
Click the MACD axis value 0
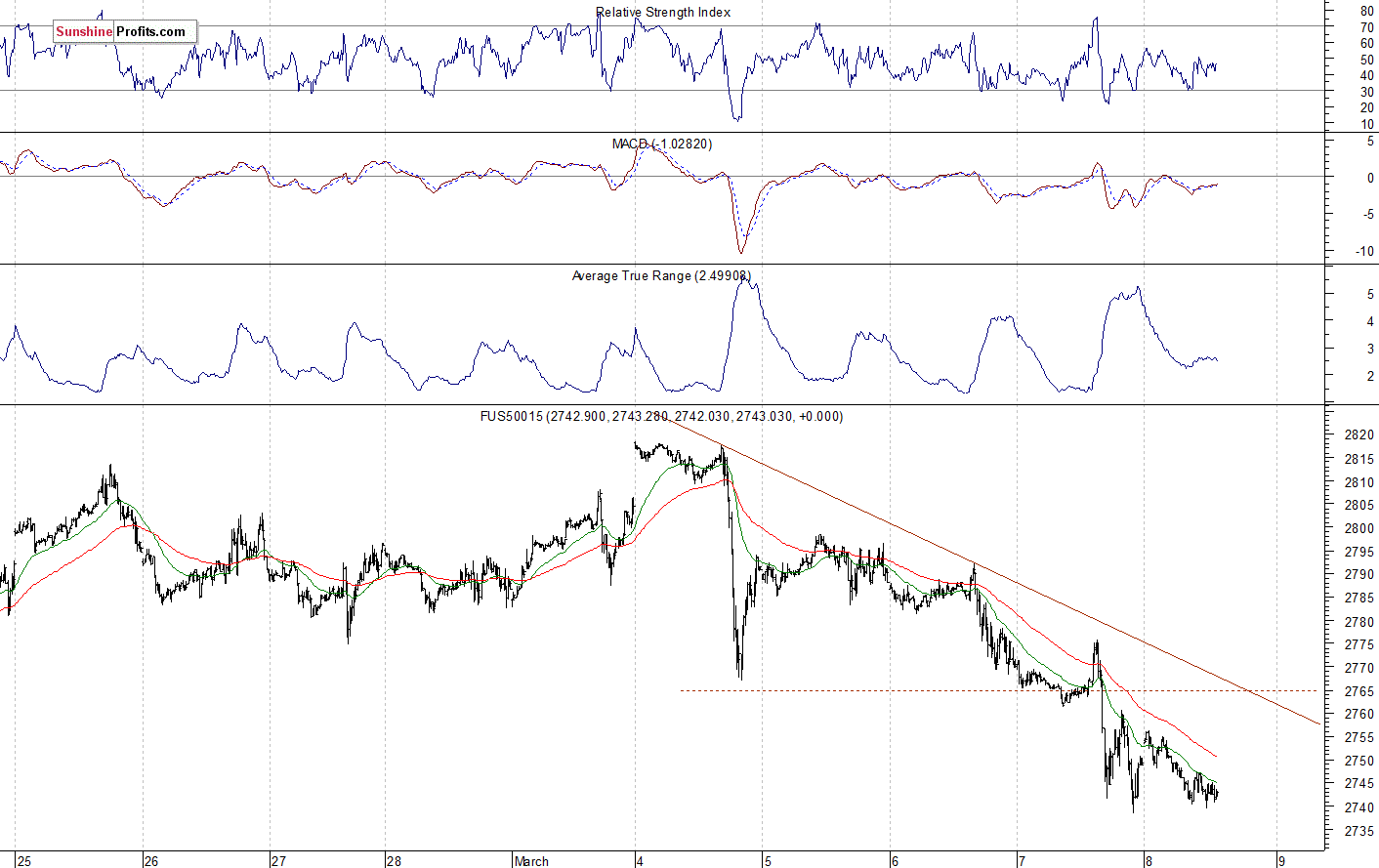[1370, 179]
